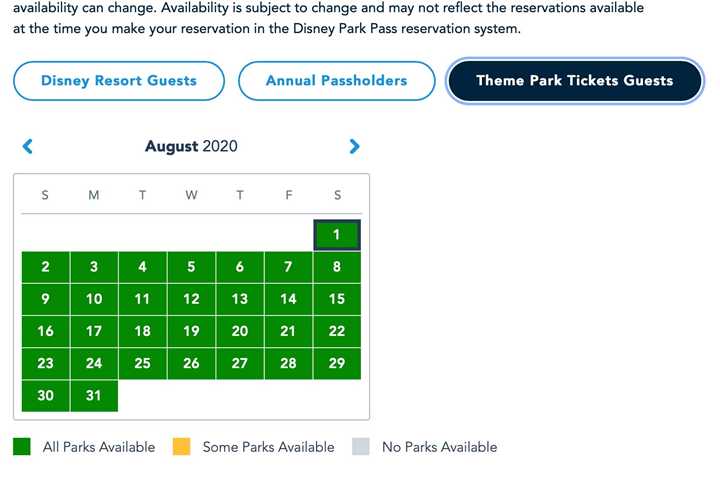Select August 10 in the calendar
The height and width of the screenshot is (480, 720).
point(94,299)
